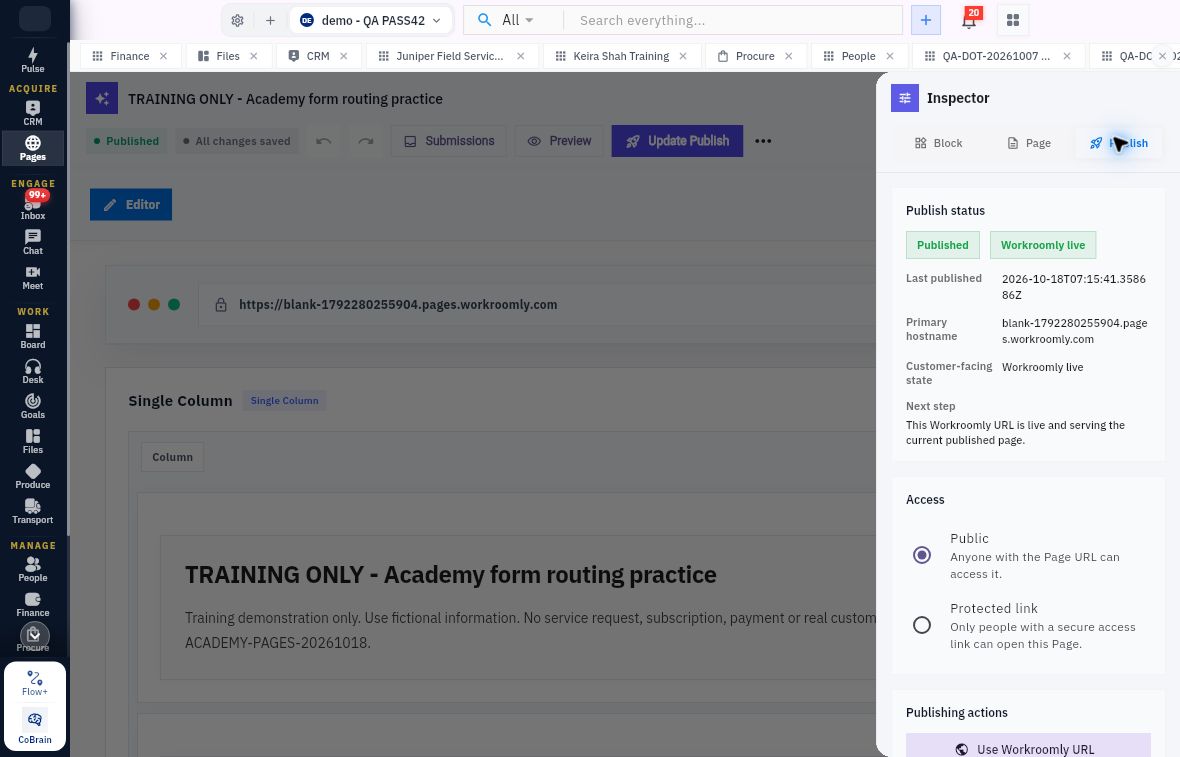Image resolution: width=1180 pixels, height=757 pixels.
Task: Click the Update Publish button
Action: (677, 141)
